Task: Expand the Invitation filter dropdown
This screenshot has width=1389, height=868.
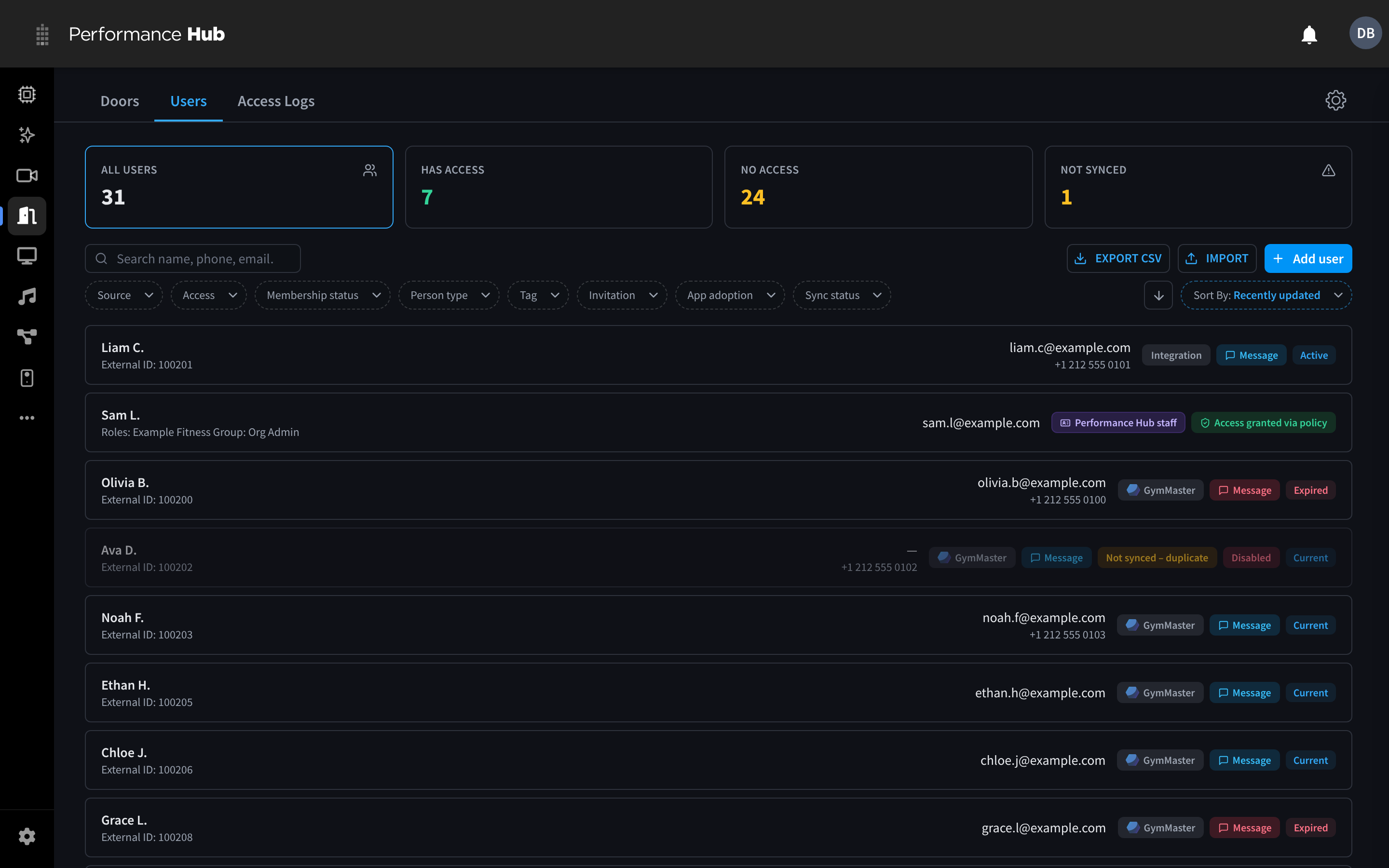Action: coord(622,295)
